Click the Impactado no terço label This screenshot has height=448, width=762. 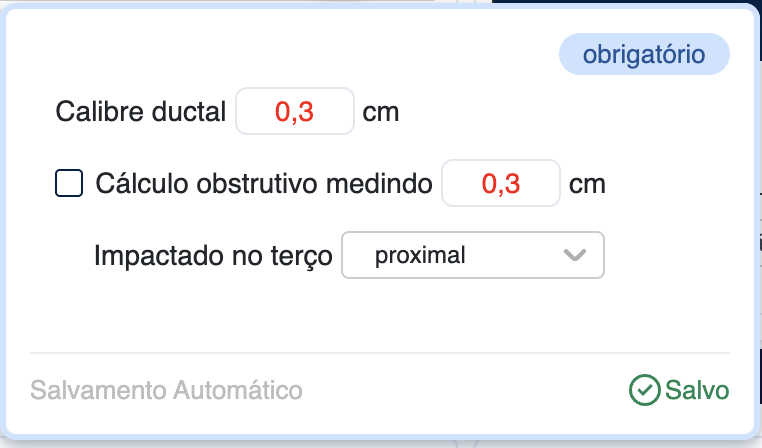[x=212, y=255]
